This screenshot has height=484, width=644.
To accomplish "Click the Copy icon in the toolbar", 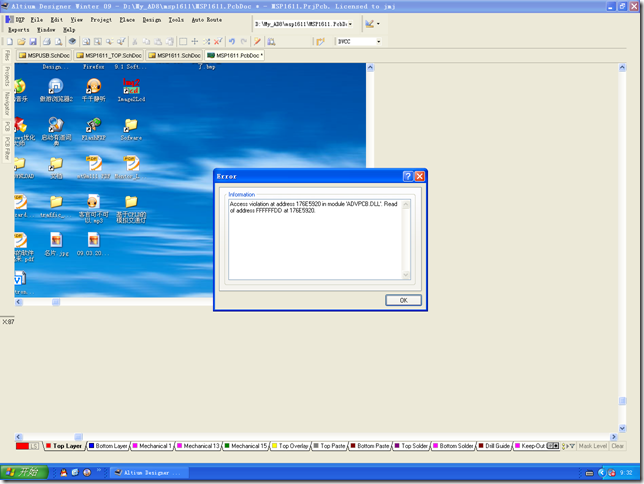I will tap(146, 41).
